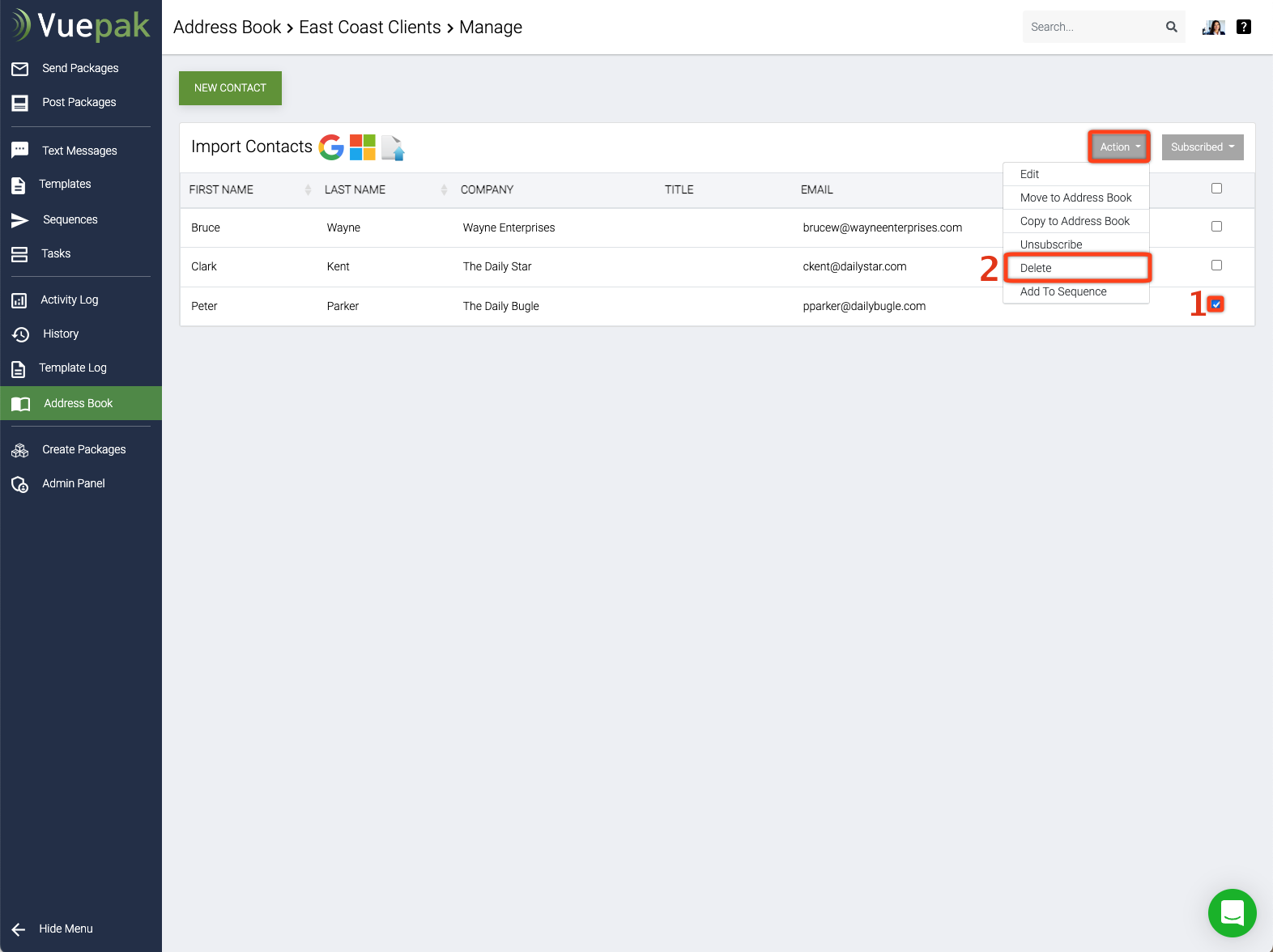Uncheck the Peter Parker row checkbox
1273x952 pixels.
1216,304
